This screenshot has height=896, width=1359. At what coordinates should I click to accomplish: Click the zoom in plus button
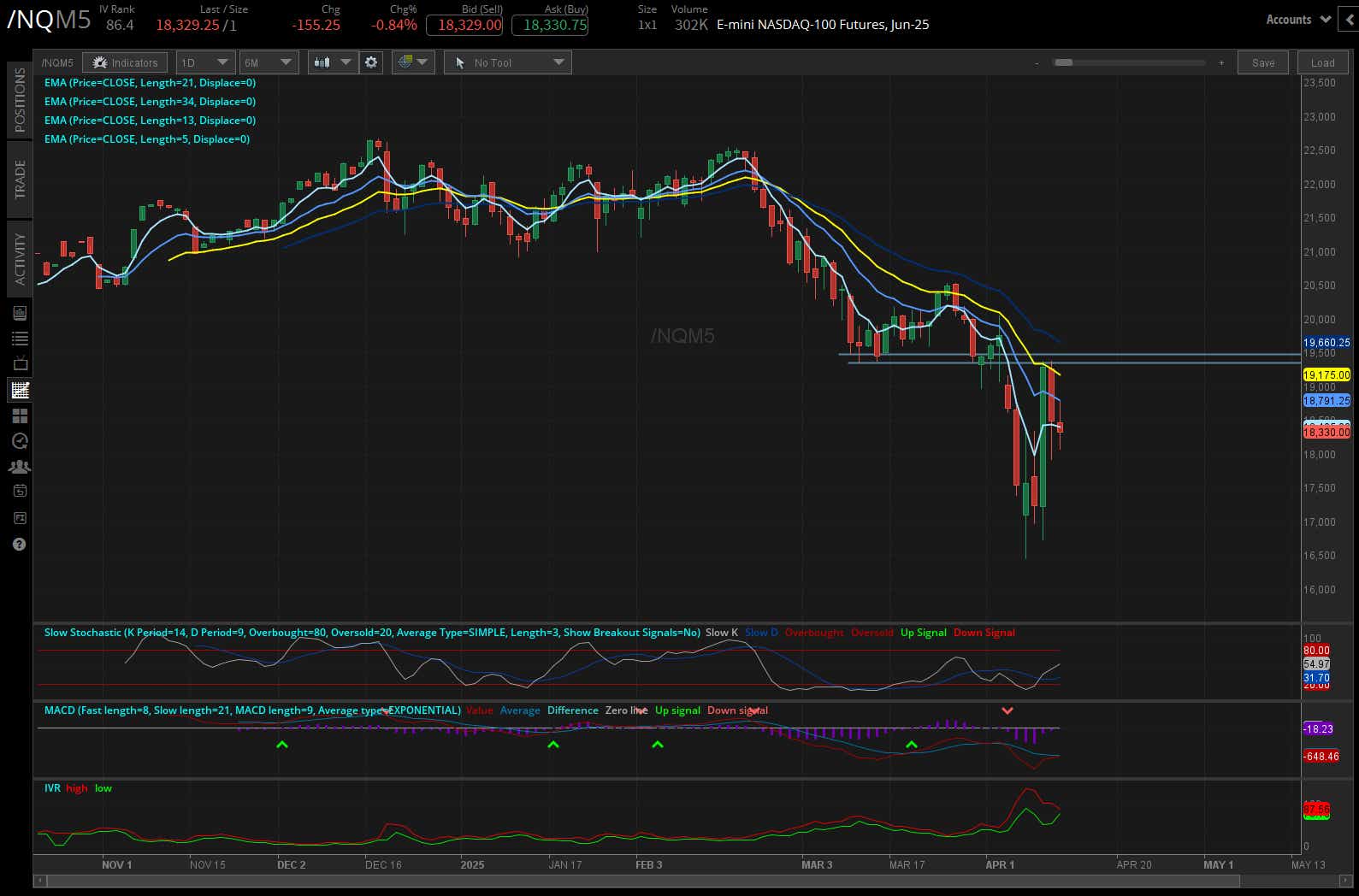coord(1221,62)
